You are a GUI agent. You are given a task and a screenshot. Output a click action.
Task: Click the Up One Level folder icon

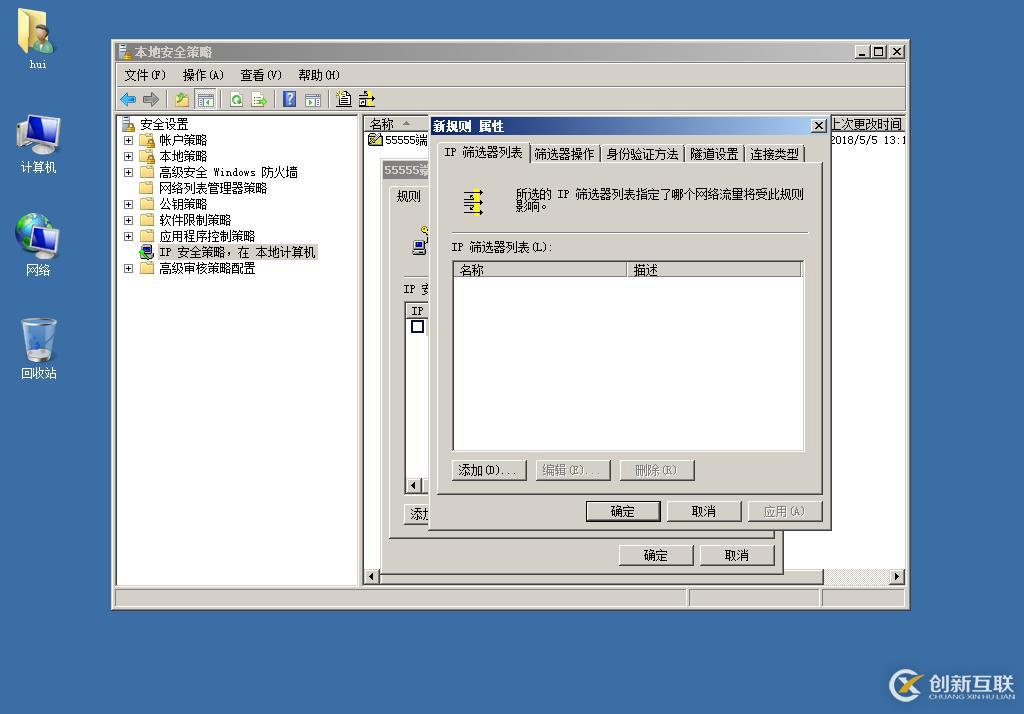[x=182, y=99]
